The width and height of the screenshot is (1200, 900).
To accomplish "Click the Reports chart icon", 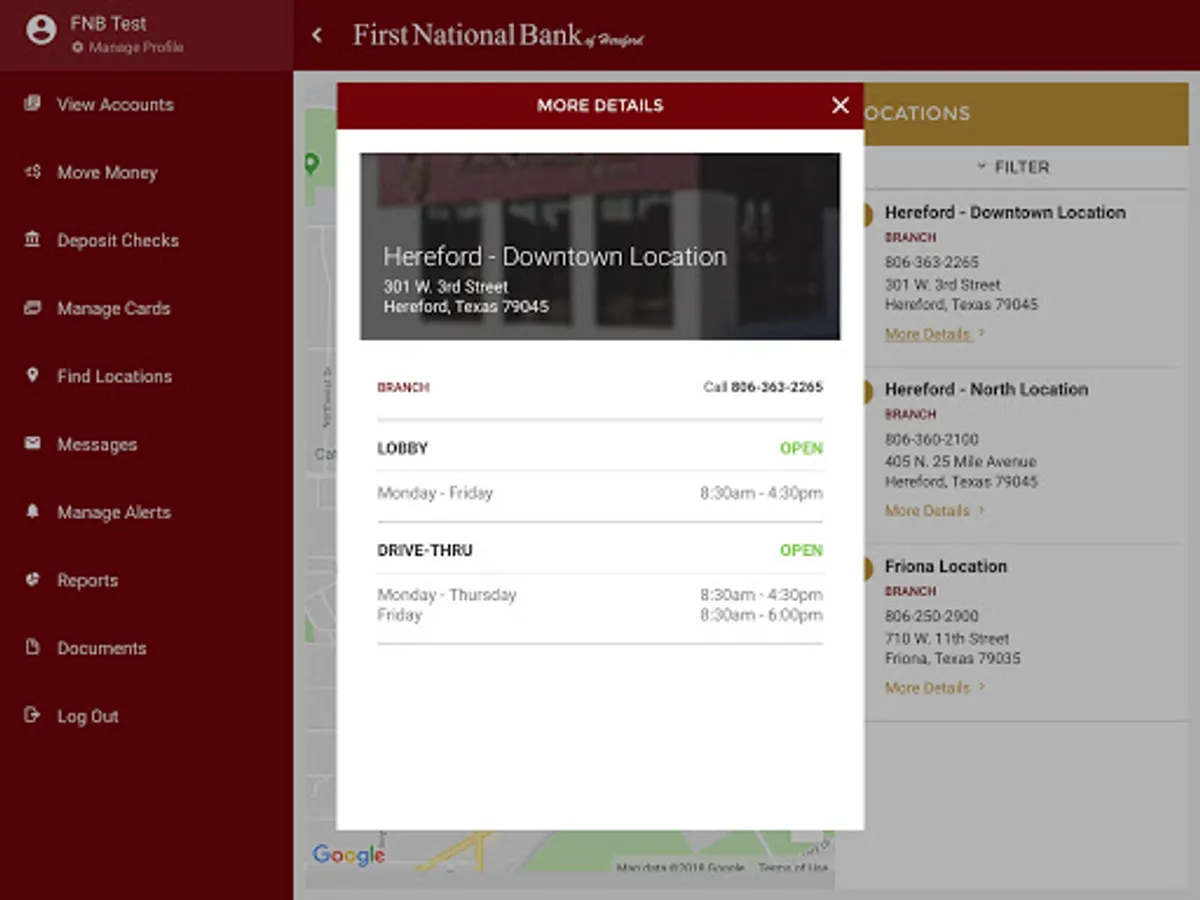I will pyautogui.click(x=33, y=579).
